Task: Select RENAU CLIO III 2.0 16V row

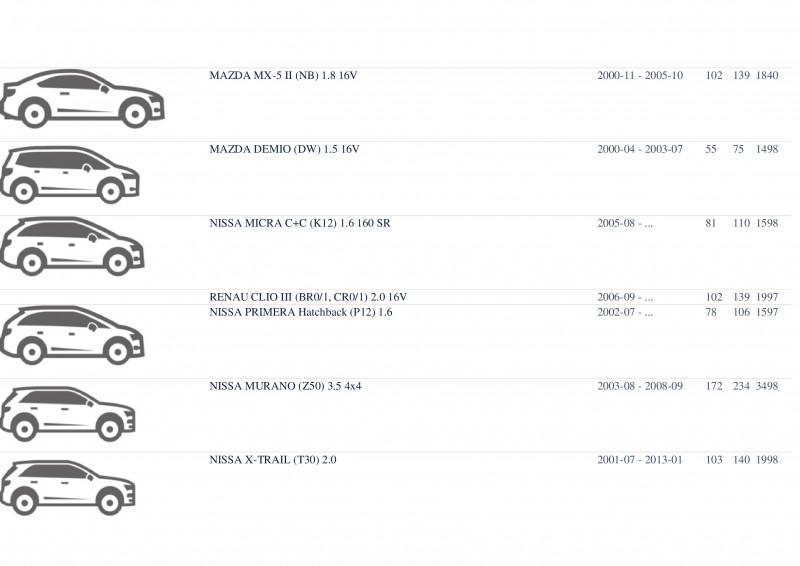Action: [395, 297]
